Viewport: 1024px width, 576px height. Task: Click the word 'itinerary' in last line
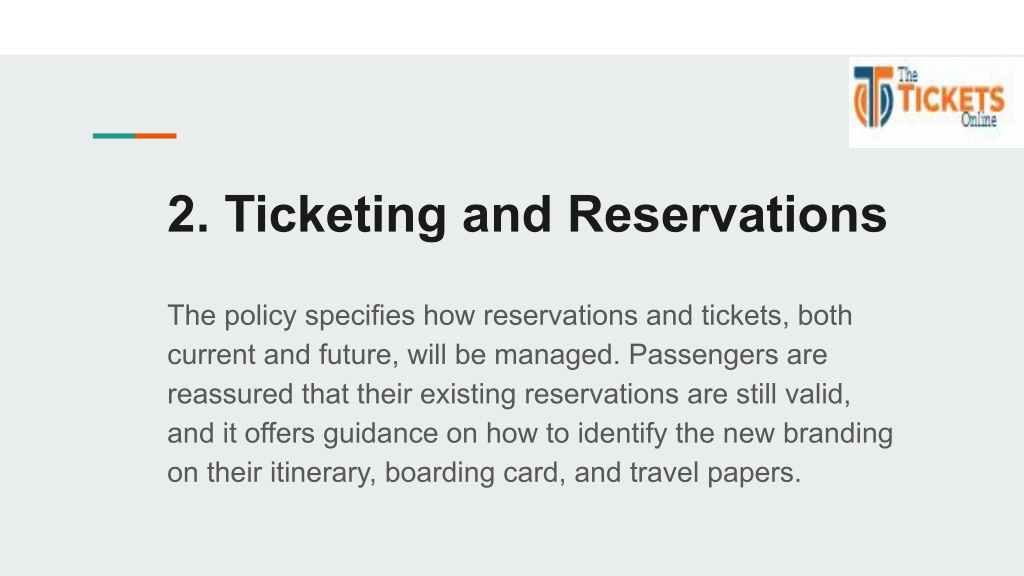[x=323, y=473]
